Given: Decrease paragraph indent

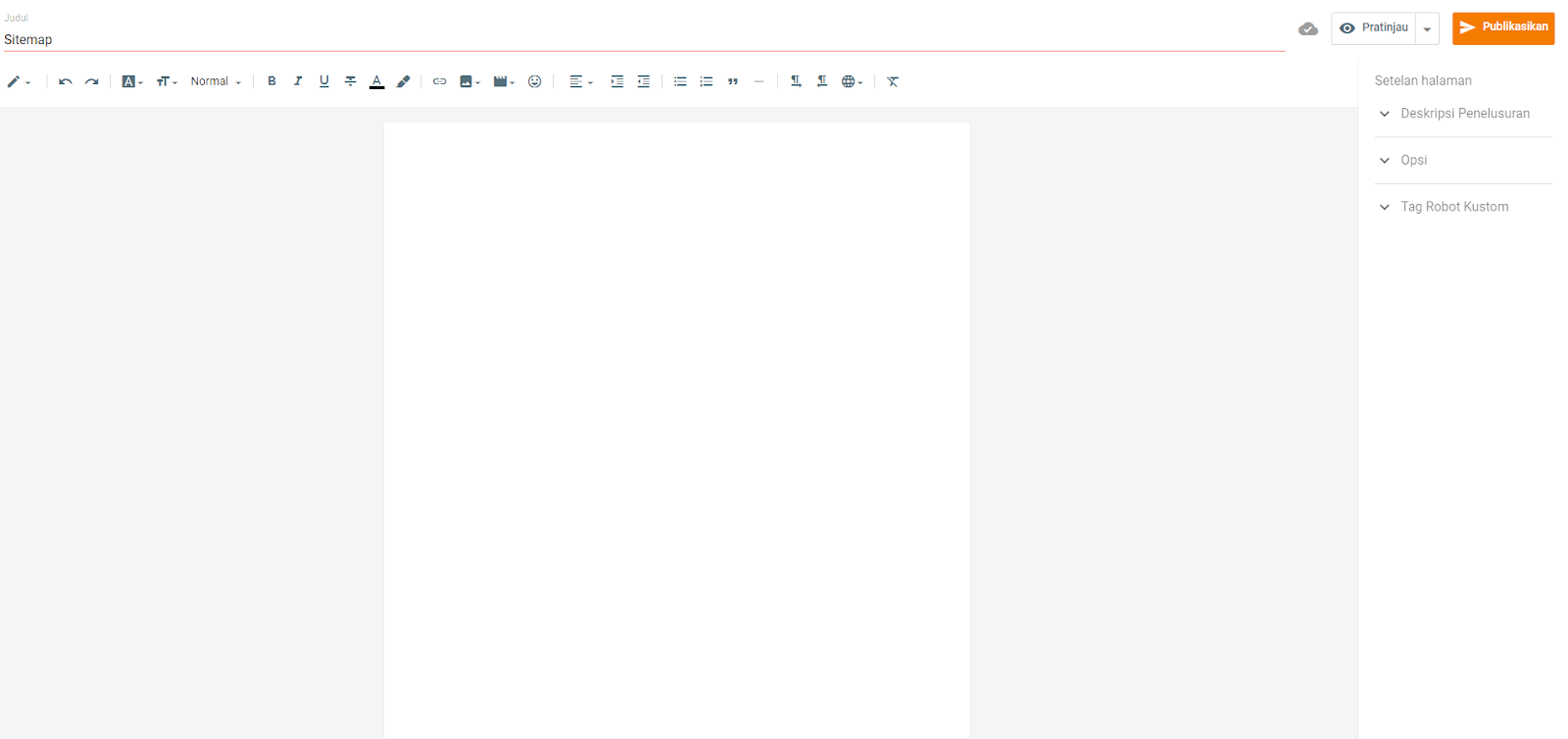Looking at the screenshot, I should click(643, 82).
